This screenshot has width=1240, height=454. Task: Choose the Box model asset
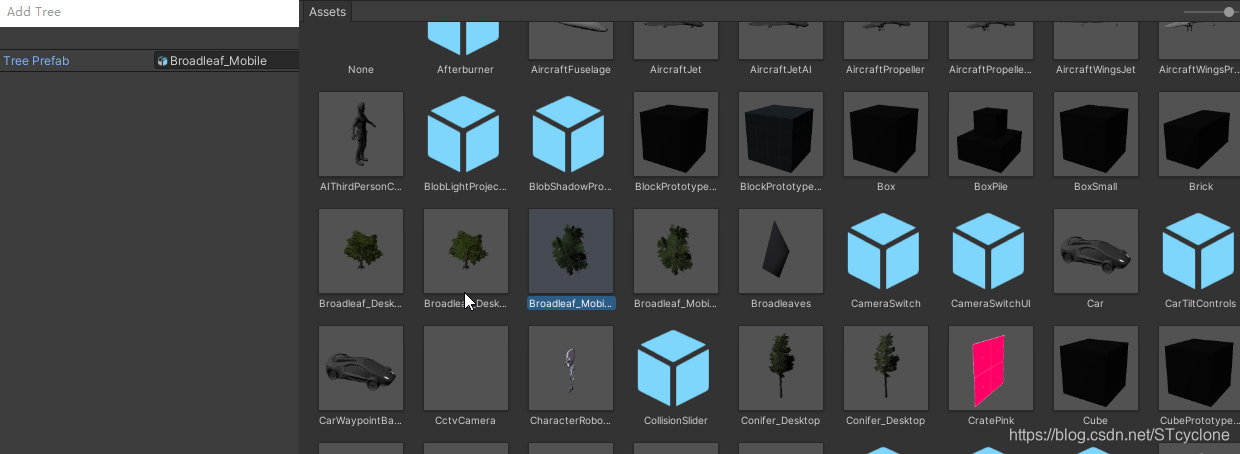[885, 134]
